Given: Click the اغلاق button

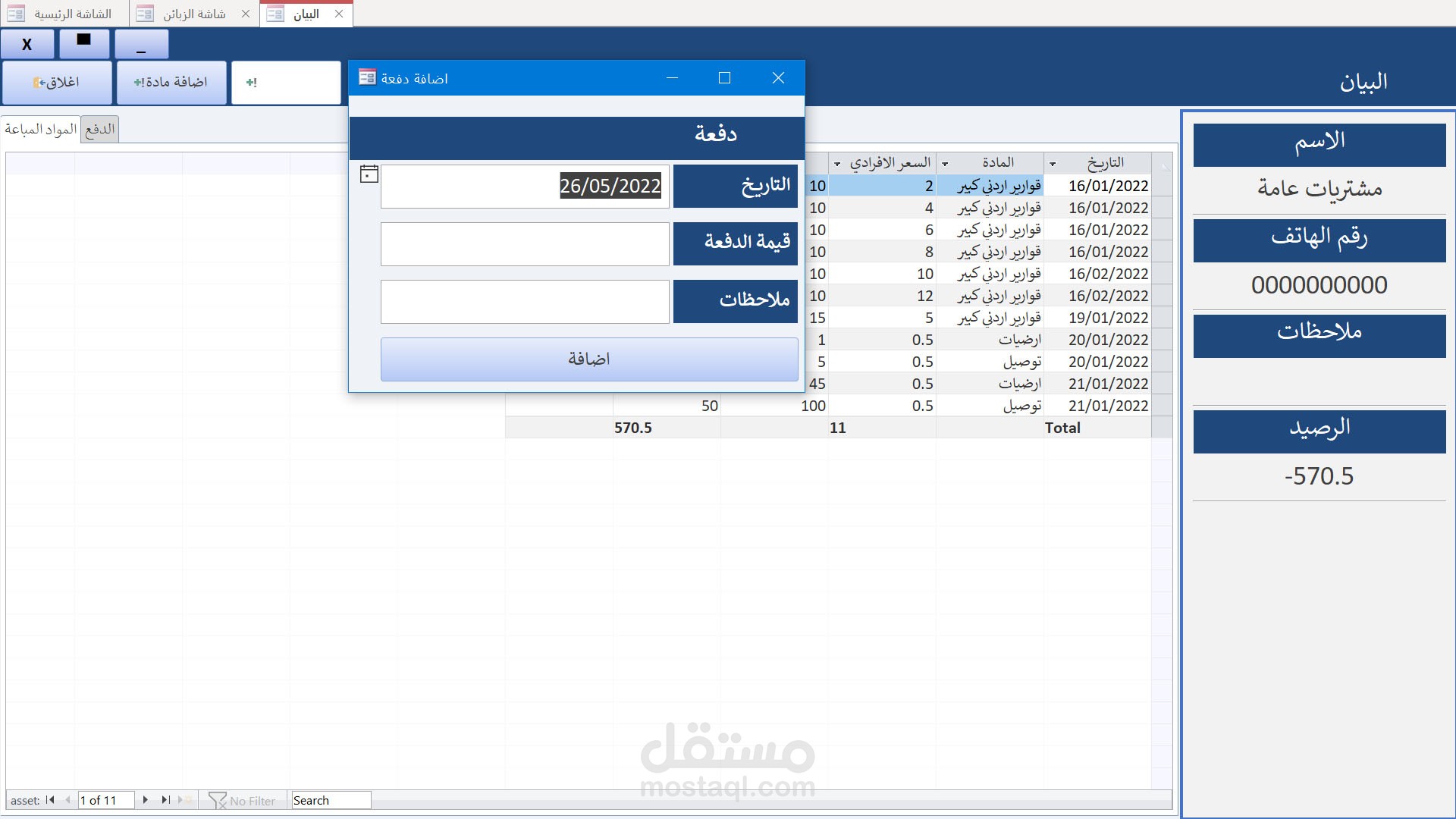Looking at the screenshot, I should pyautogui.click(x=57, y=82).
